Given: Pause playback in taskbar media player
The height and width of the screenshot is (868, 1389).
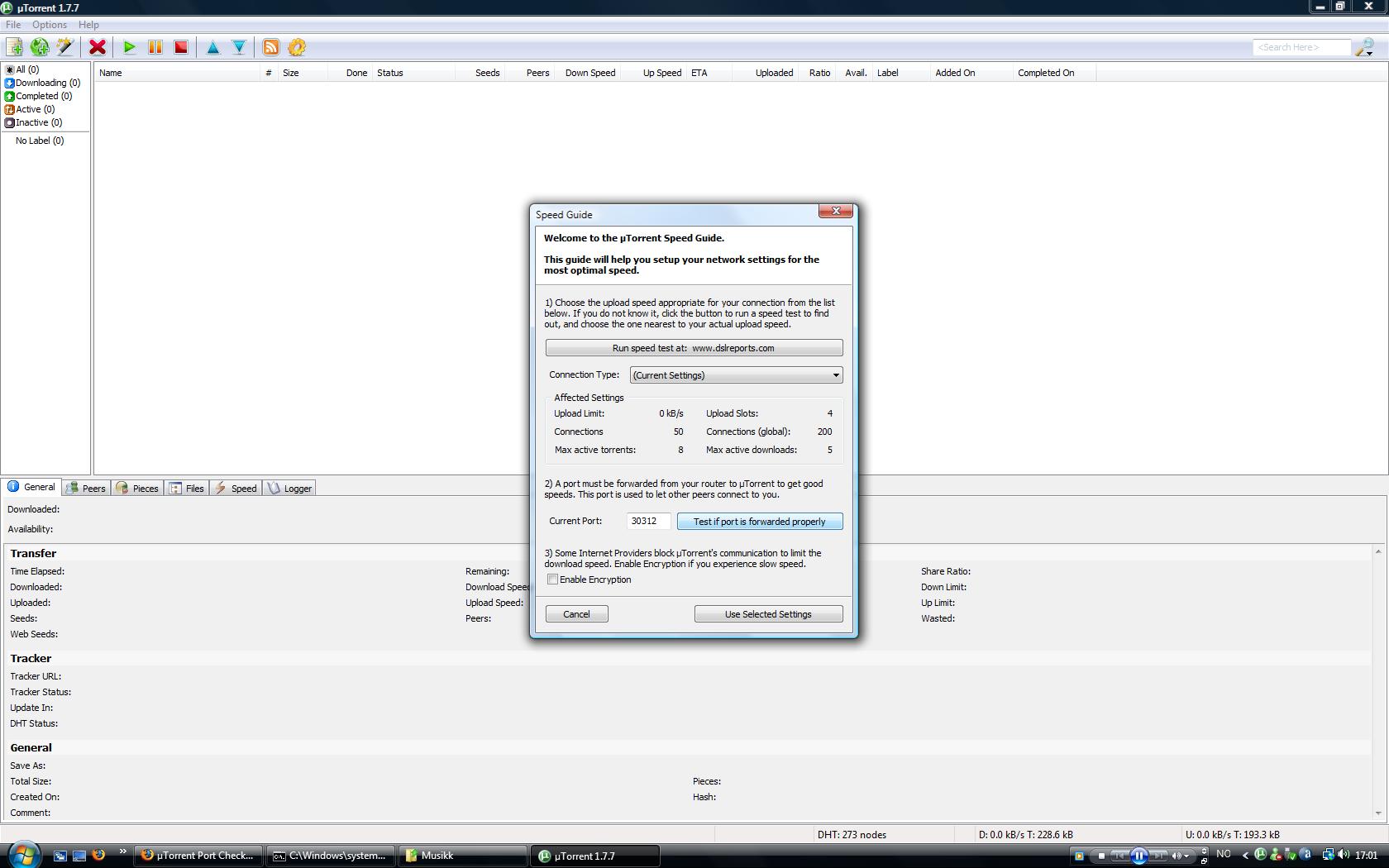Looking at the screenshot, I should coord(1139,856).
